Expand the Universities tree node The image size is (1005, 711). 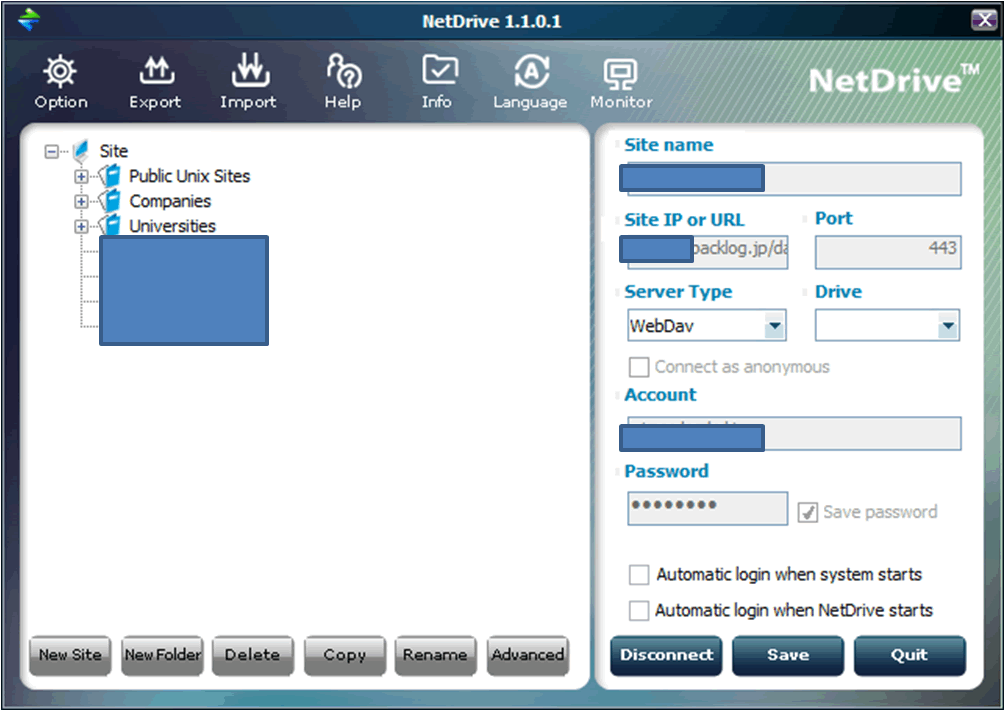tap(81, 226)
